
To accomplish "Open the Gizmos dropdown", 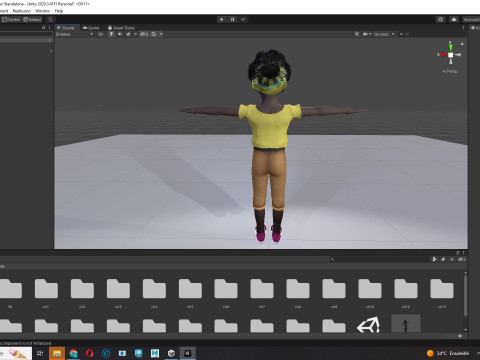I will click(x=384, y=34).
